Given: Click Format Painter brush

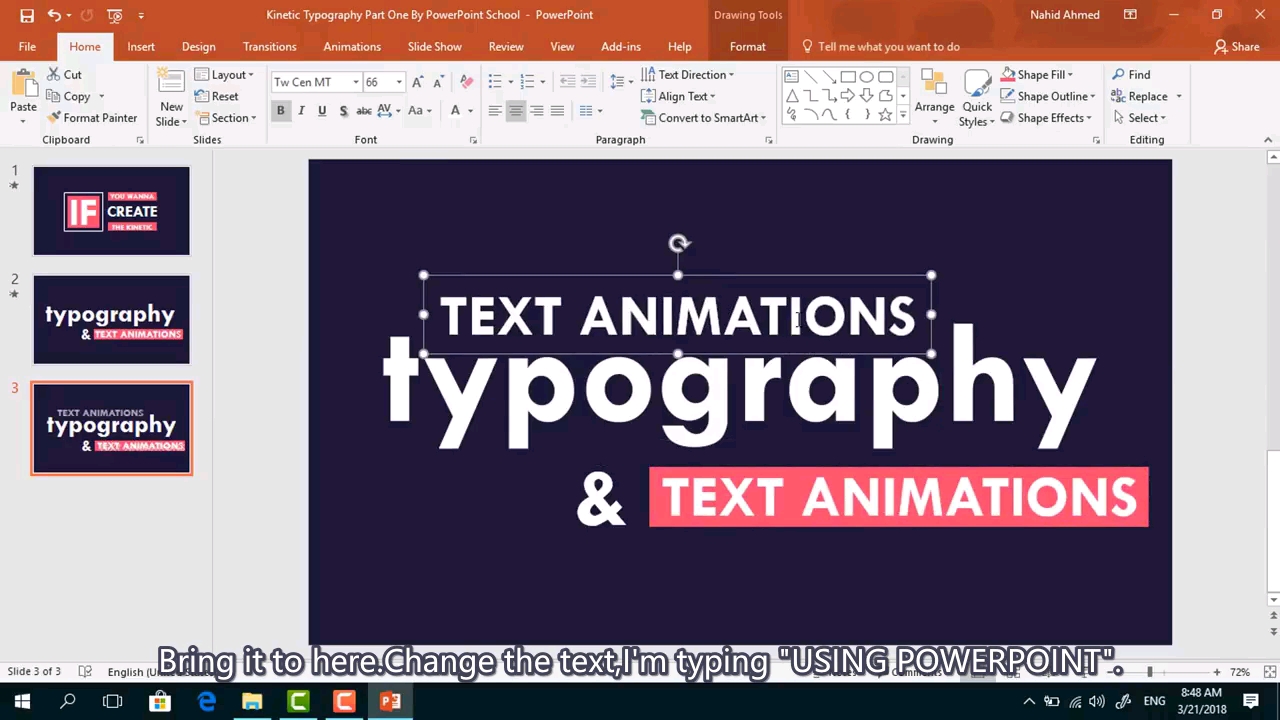Looking at the screenshot, I should [92, 118].
